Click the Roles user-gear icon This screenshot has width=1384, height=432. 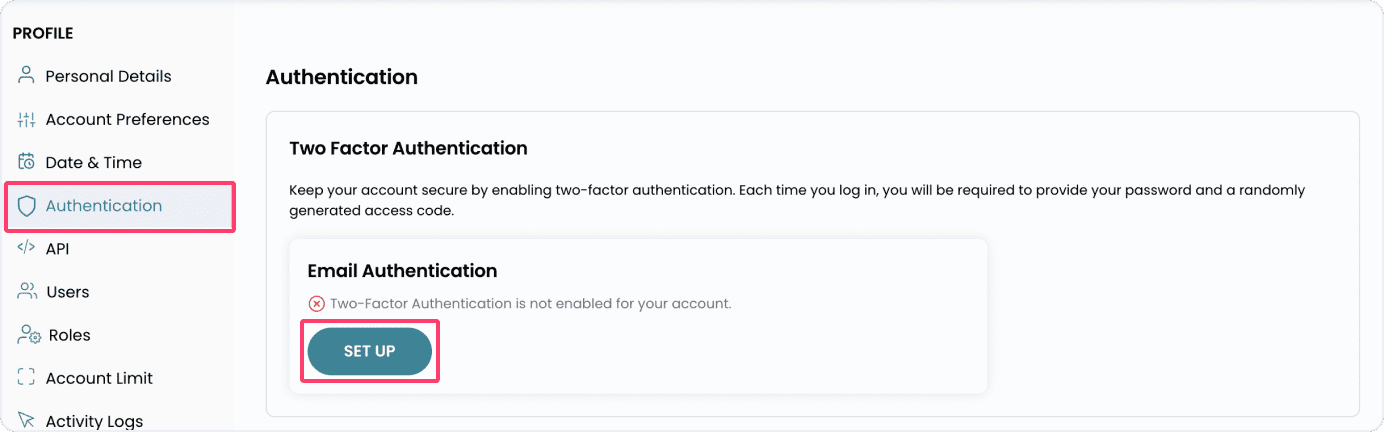(x=28, y=335)
